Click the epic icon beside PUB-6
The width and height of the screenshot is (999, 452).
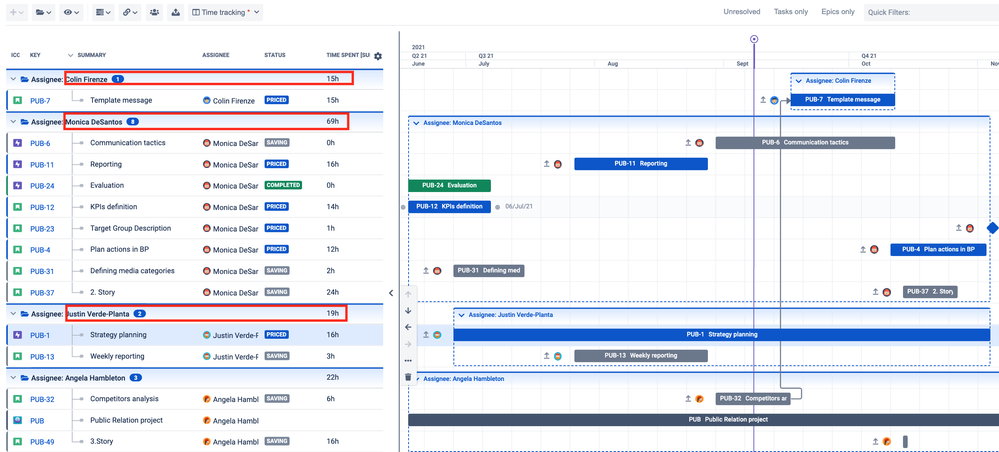click(17, 143)
